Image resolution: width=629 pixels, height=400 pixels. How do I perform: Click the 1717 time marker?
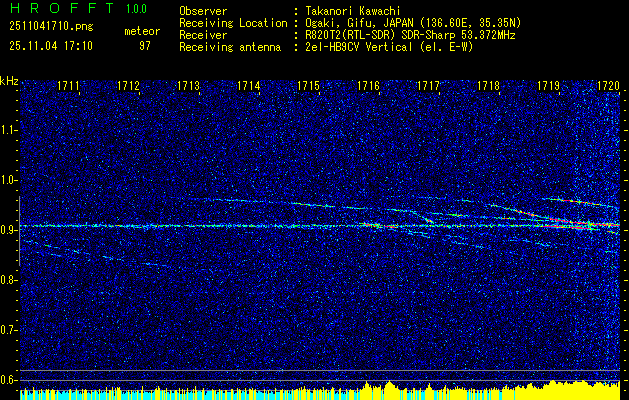428,85
